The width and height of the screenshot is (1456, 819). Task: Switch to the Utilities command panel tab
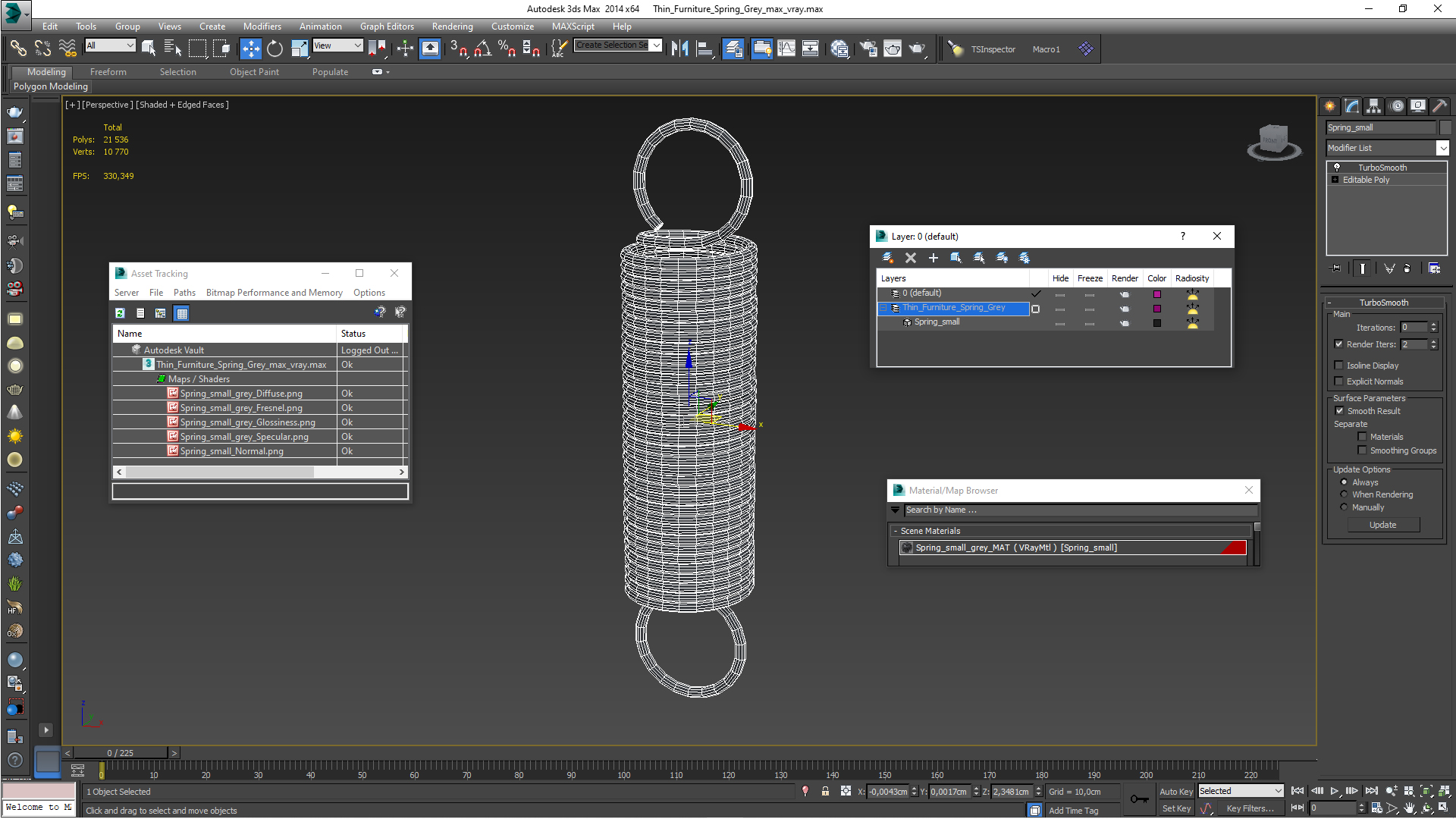point(1439,106)
